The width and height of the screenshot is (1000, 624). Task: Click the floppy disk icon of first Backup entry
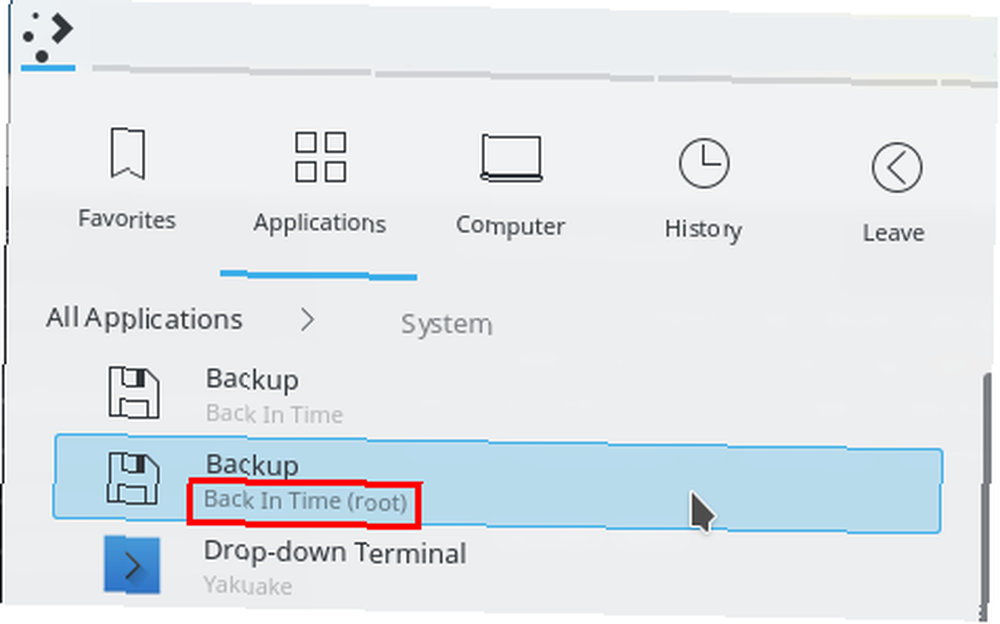pos(133,392)
